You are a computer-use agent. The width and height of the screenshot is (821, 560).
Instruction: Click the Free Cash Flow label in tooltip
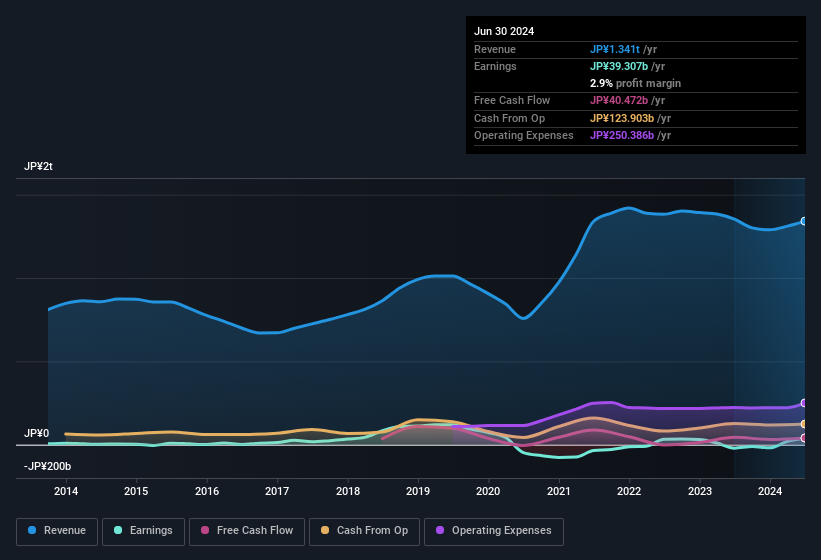point(512,100)
